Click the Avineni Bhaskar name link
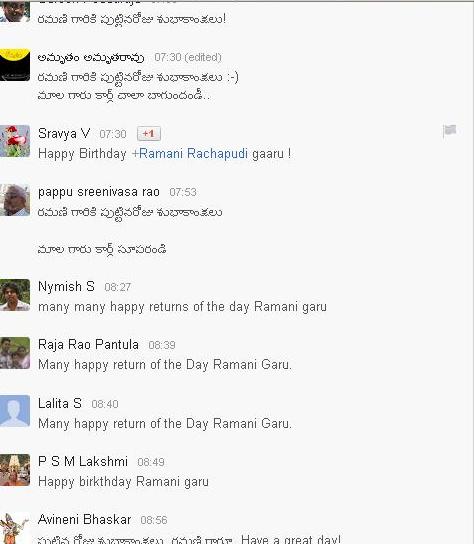The height and width of the screenshot is (544, 474). point(85,519)
